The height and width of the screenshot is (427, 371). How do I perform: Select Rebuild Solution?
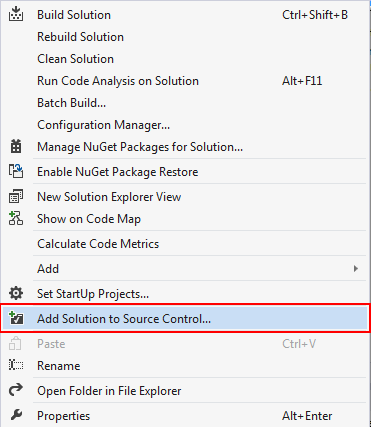[80, 37]
